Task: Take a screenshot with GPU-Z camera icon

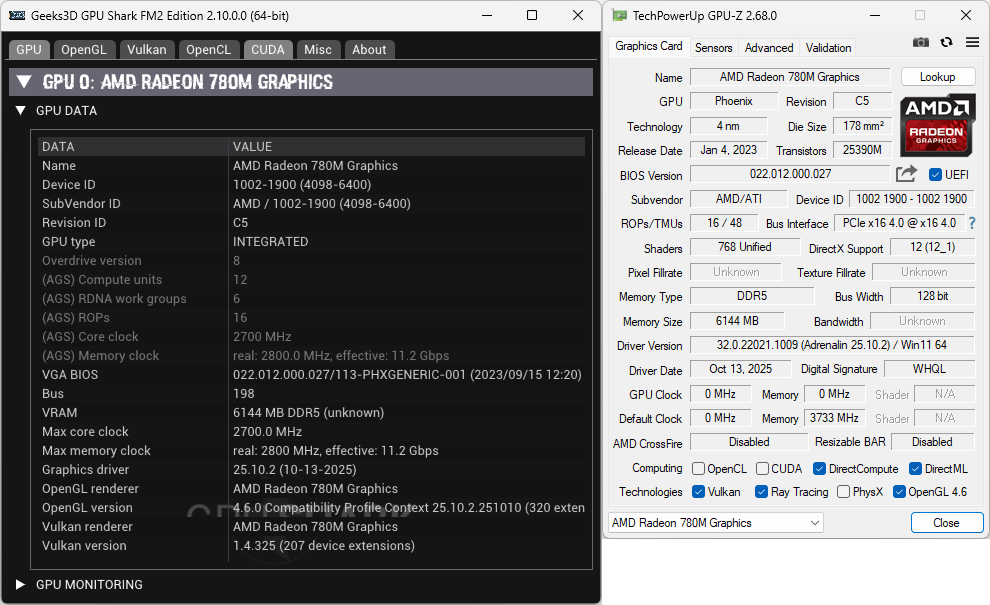Action: (x=921, y=42)
